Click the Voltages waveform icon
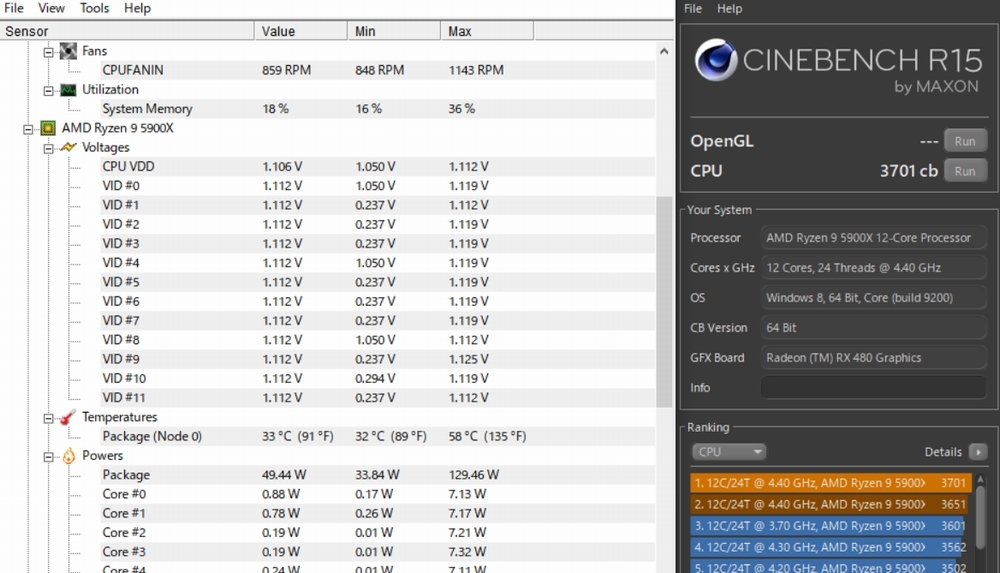Image resolution: width=1000 pixels, height=573 pixels. pyautogui.click(x=68, y=147)
